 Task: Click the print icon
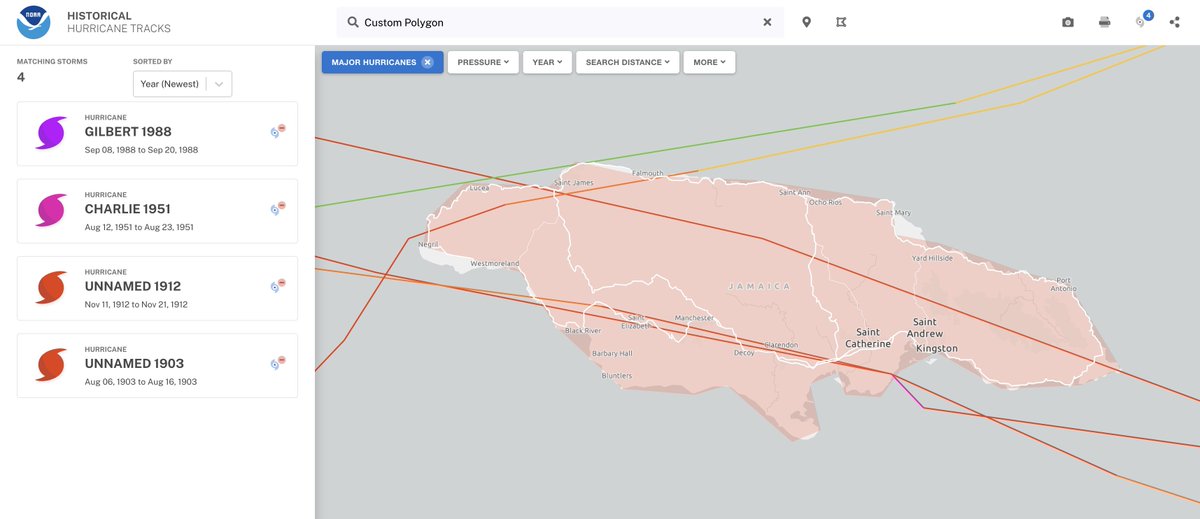[1105, 22]
